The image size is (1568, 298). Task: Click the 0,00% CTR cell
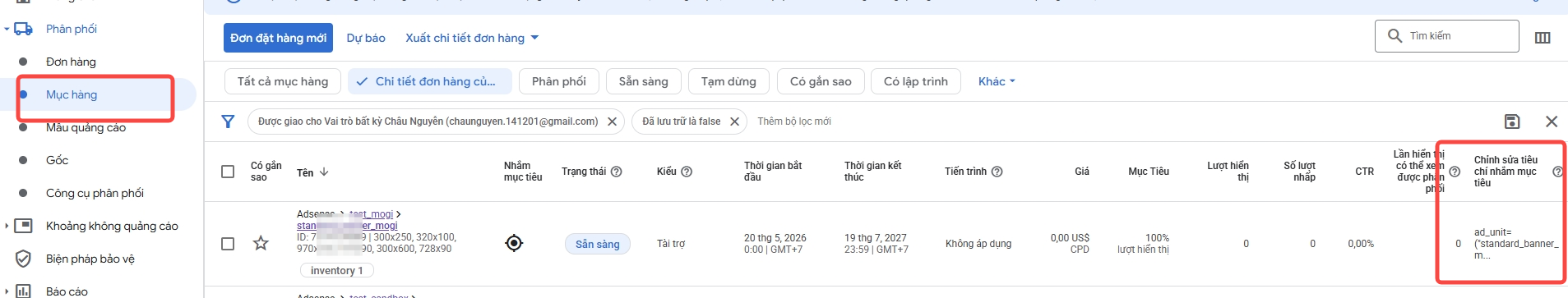tap(1361, 244)
